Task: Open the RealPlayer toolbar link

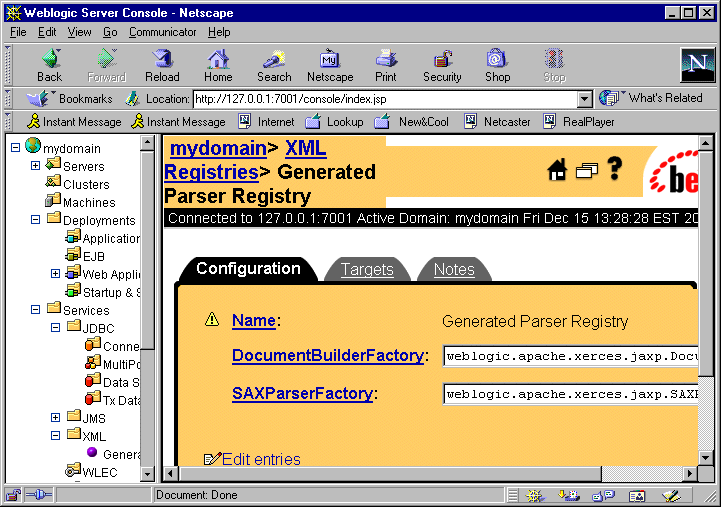Action: (x=579, y=122)
